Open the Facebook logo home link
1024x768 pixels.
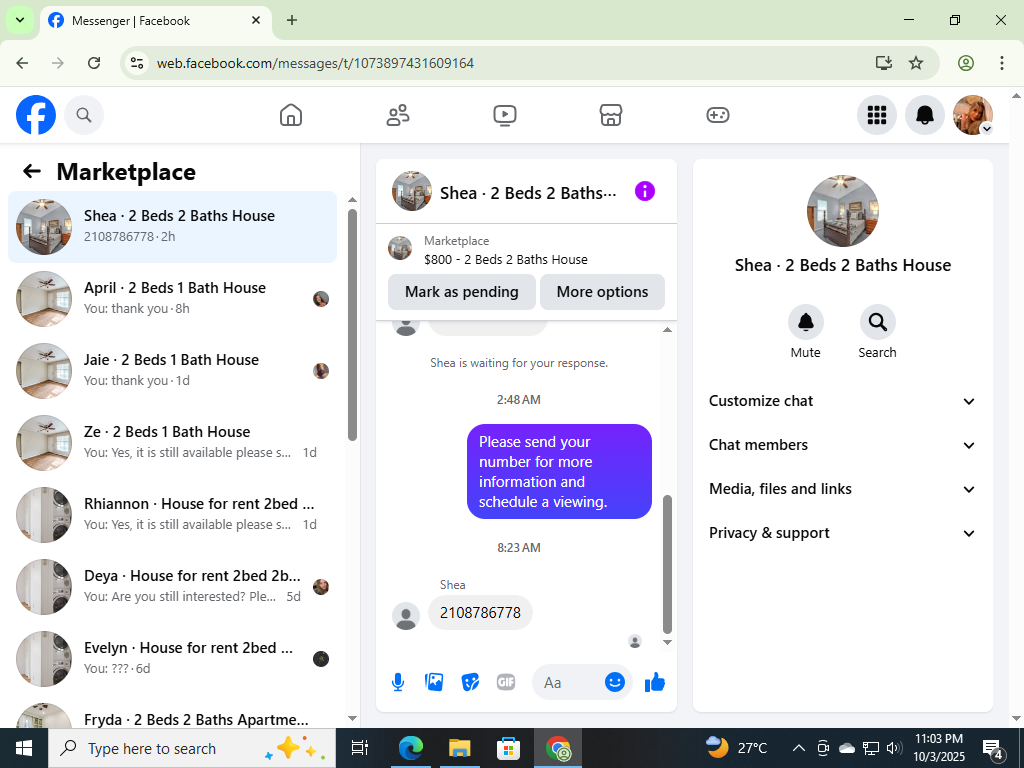[x=36, y=115]
